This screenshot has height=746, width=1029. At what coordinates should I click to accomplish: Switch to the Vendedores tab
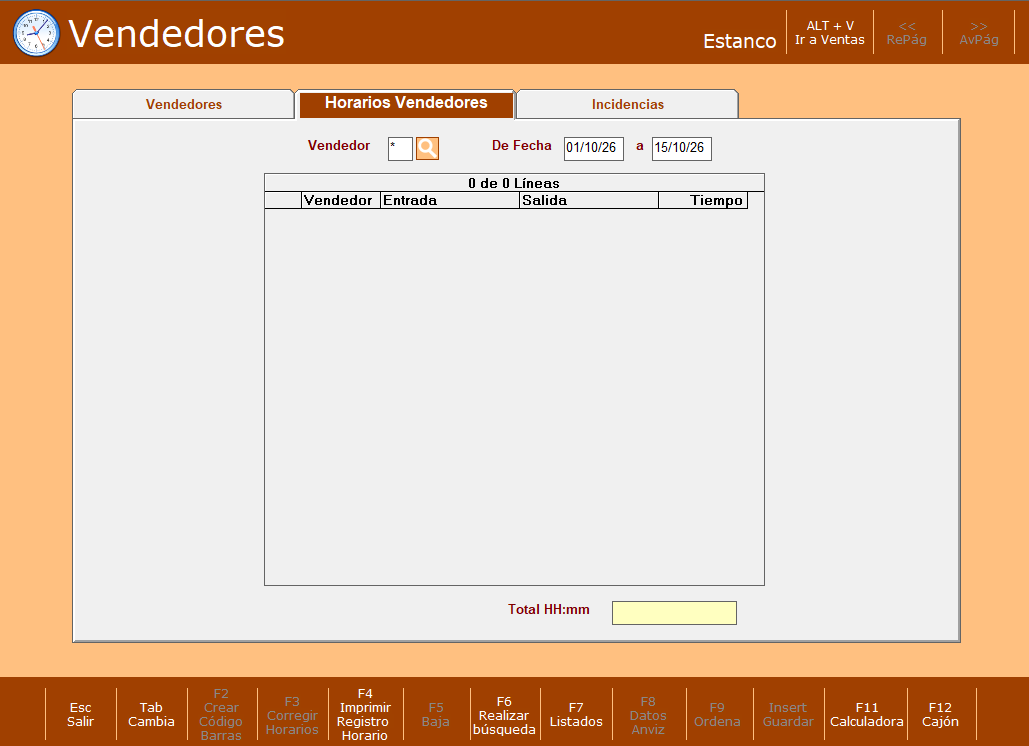[x=184, y=104]
